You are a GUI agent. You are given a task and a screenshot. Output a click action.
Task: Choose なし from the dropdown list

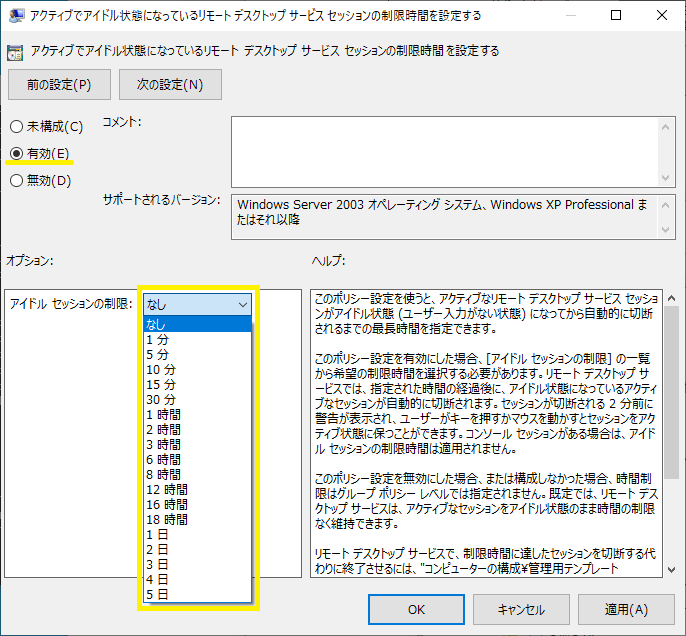(197, 325)
